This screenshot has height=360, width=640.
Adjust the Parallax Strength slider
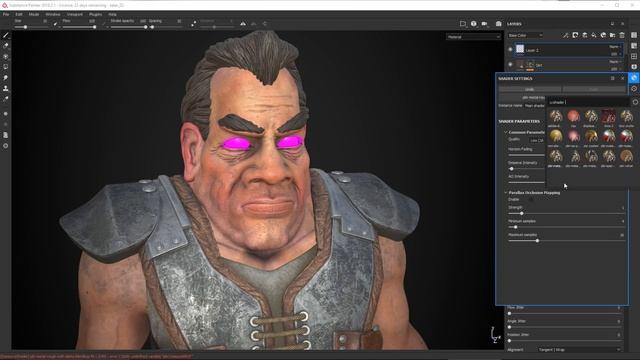(566, 213)
